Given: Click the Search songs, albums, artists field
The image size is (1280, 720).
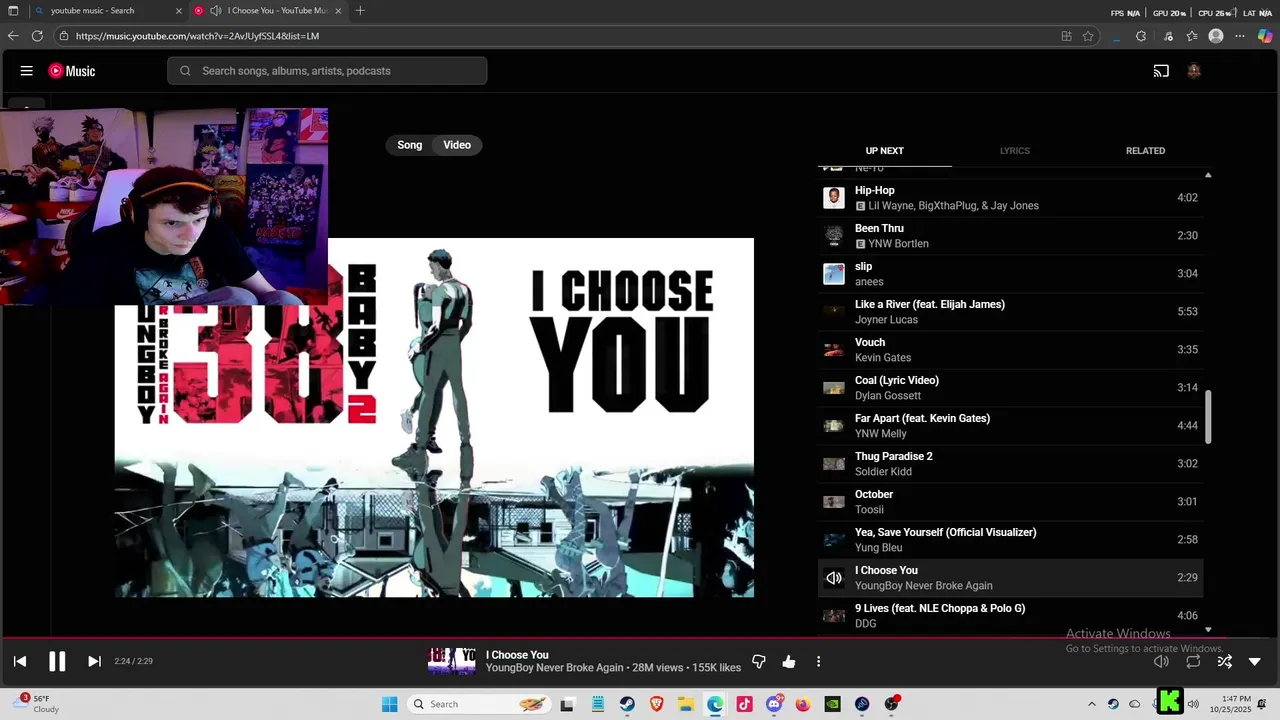Looking at the screenshot, I should click(327, 71).
